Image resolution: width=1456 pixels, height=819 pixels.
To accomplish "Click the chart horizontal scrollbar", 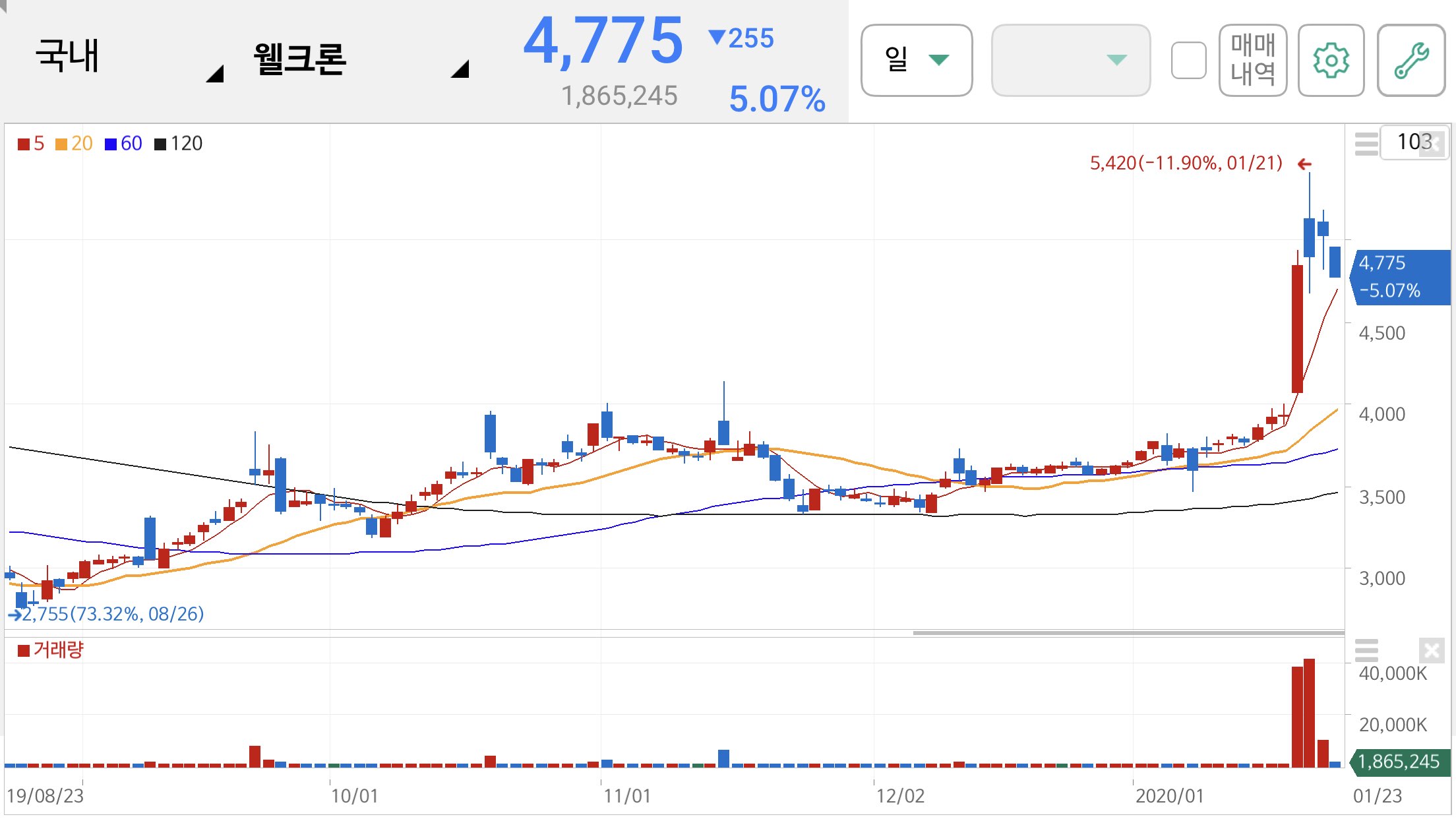I will pos(1128,632).
